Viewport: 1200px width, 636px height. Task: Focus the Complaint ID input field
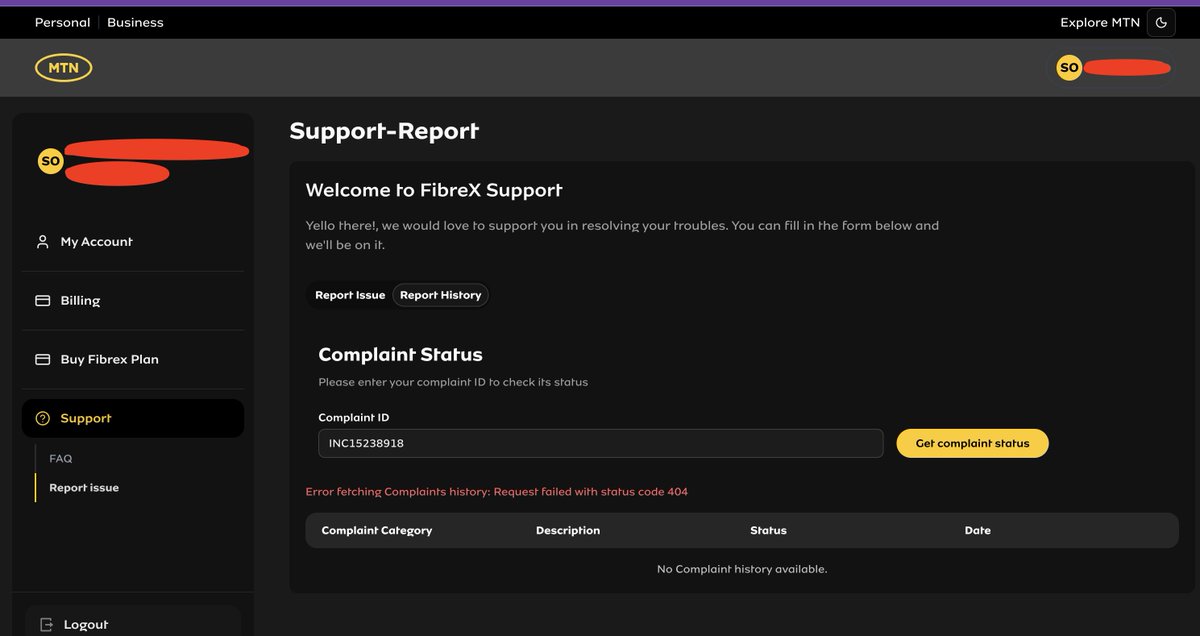pos(601,443)
